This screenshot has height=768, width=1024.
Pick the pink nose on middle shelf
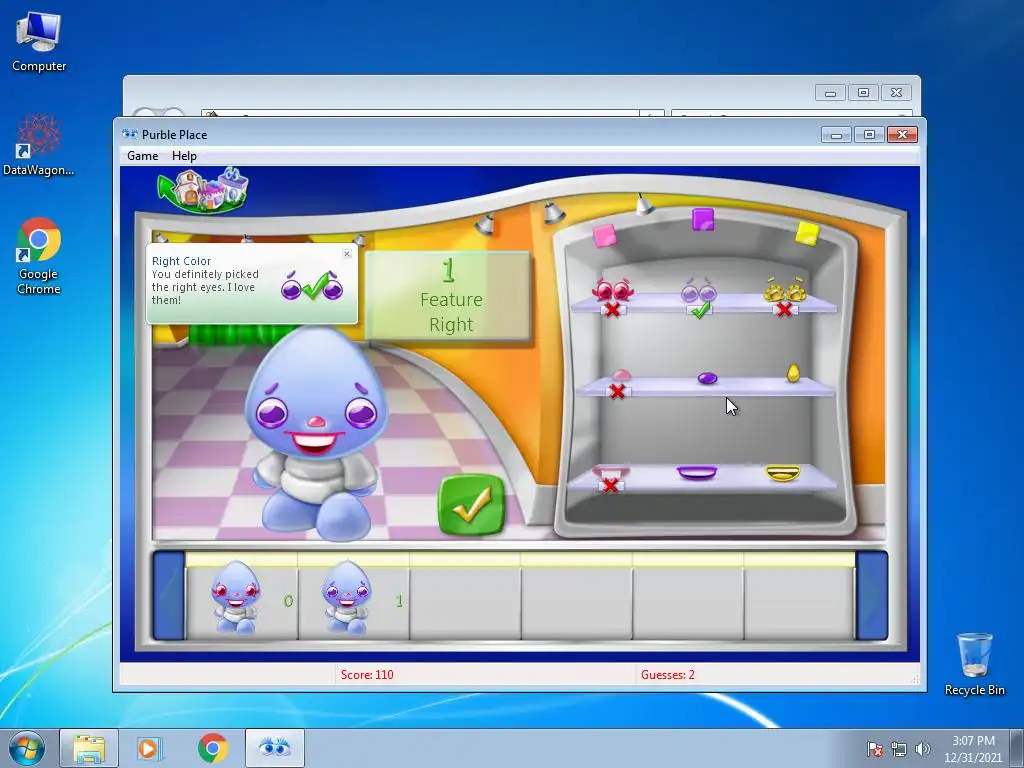[620, 377]
